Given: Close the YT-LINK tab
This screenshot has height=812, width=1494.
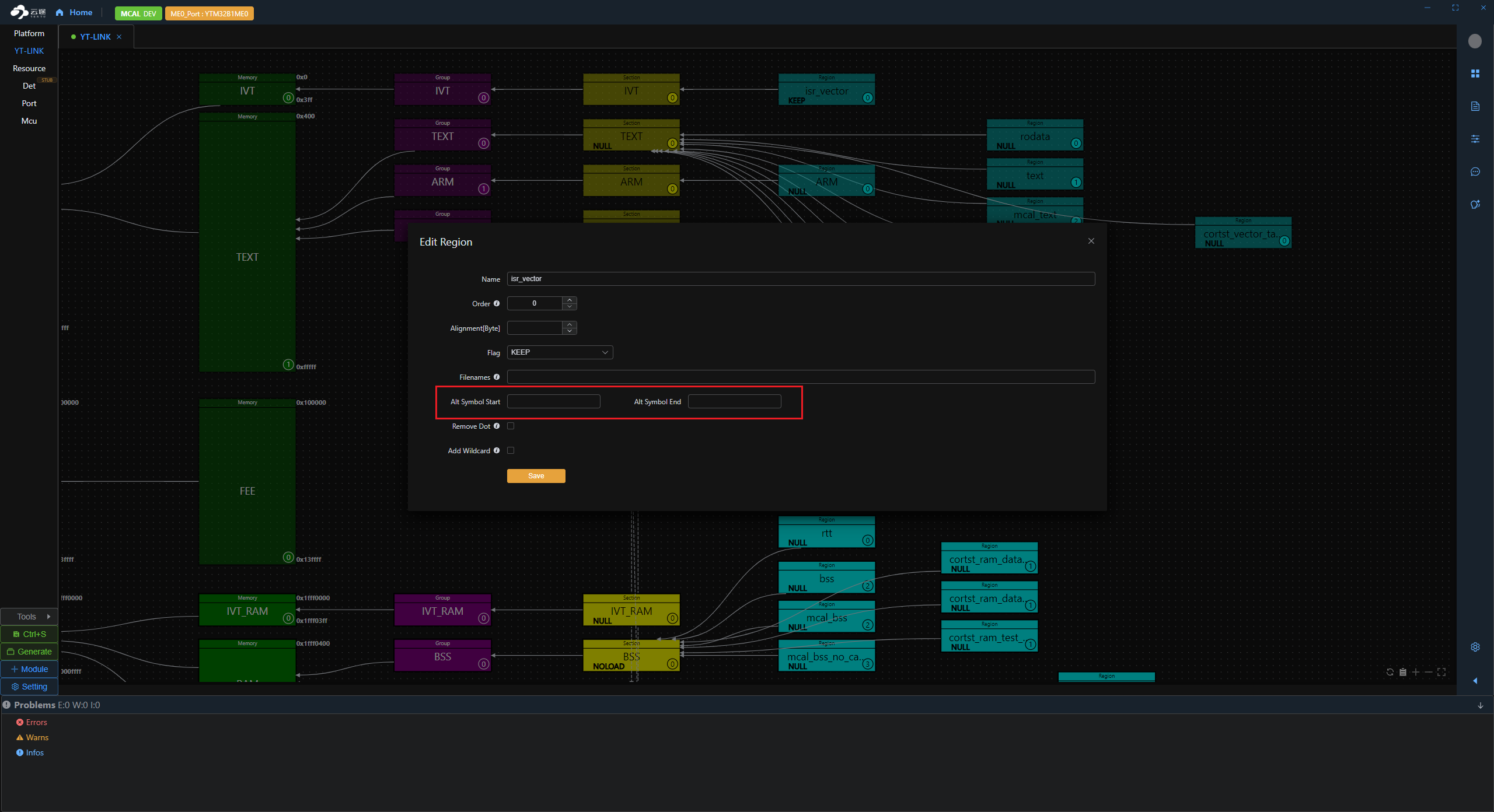Looking at the screenshot, I should pos(119,37).
